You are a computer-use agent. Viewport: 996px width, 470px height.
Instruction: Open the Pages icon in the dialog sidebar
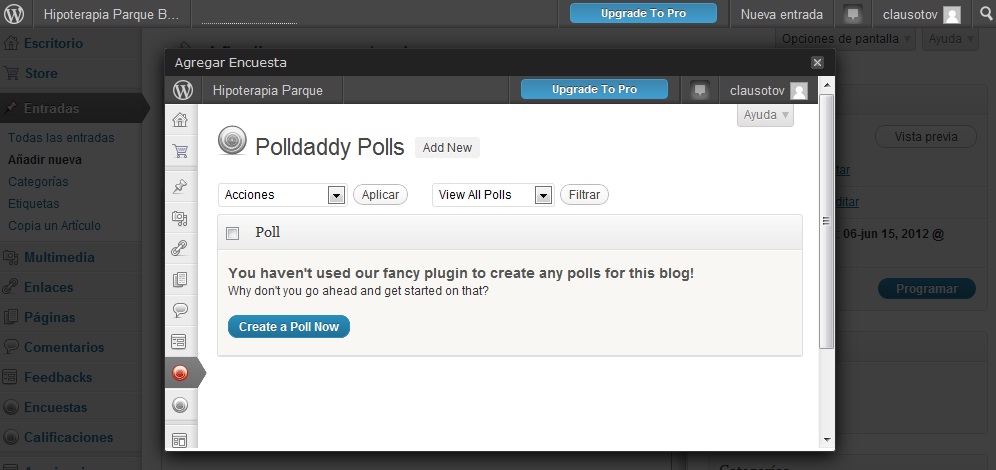tap(180, 279)
